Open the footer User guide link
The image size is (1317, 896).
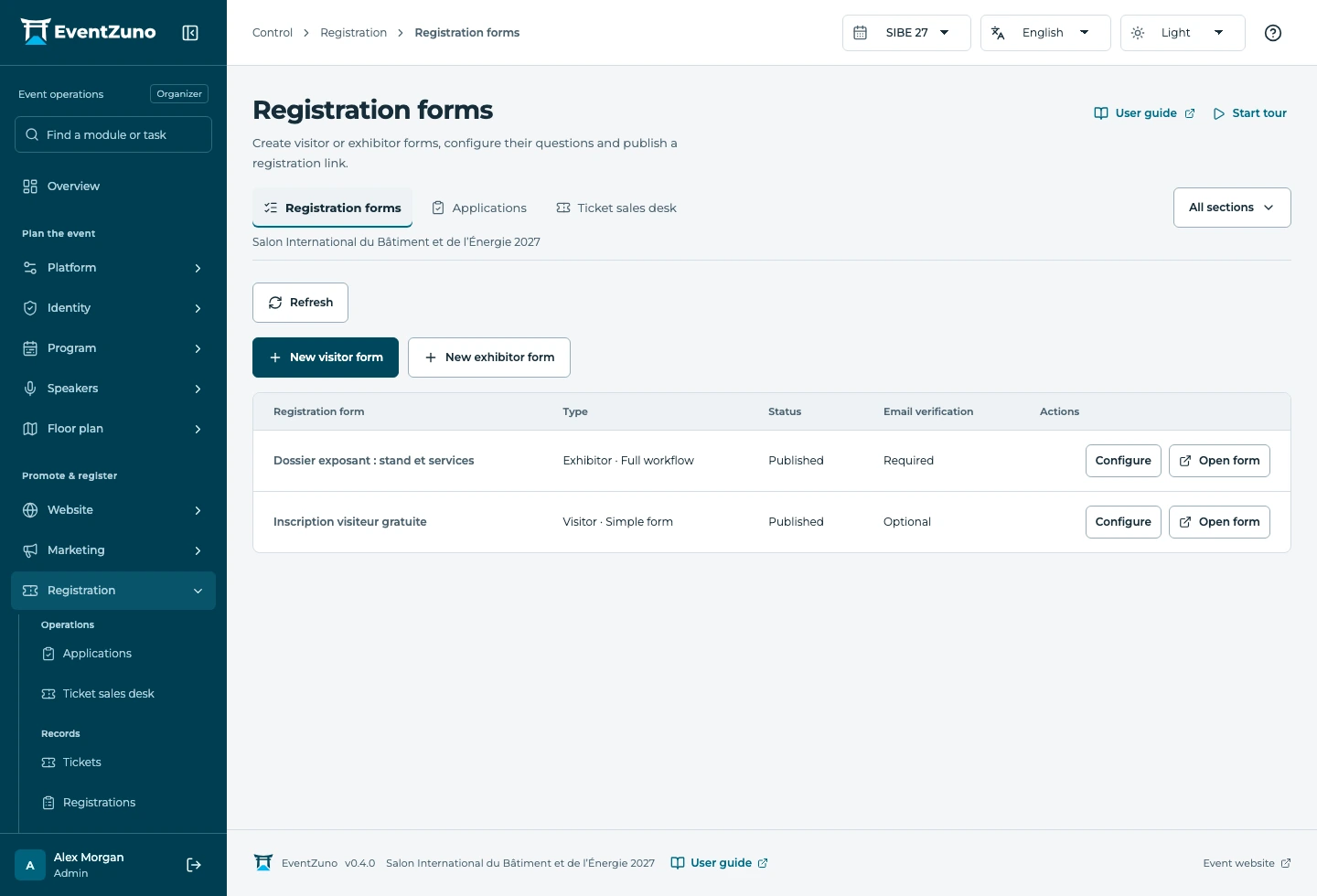tap(719, 863)
